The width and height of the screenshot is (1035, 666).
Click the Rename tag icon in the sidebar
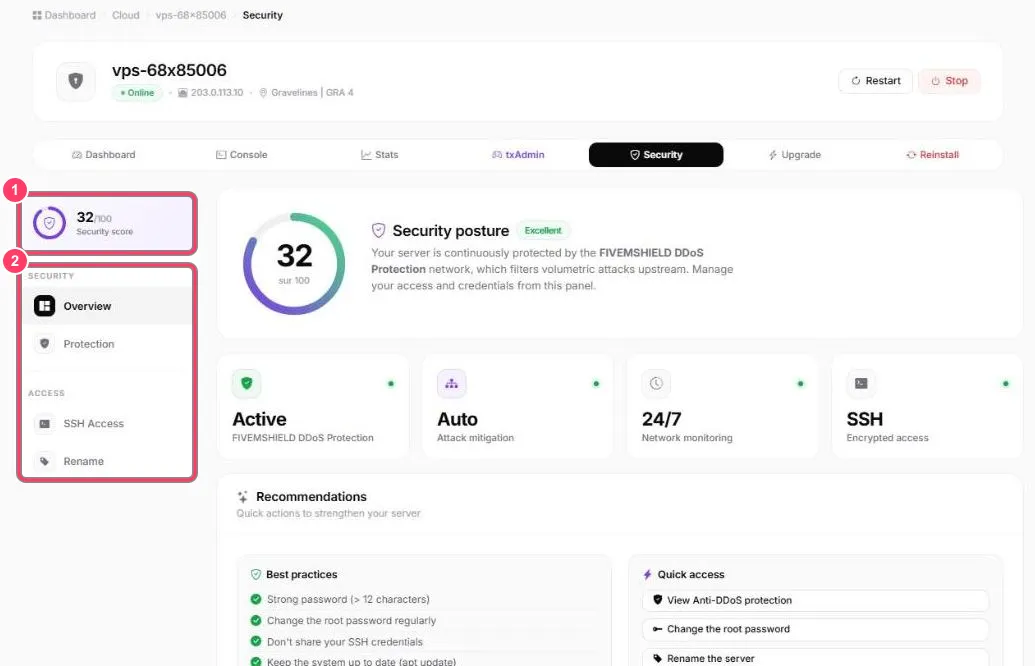pyautogui.click(x=44, y=461)
